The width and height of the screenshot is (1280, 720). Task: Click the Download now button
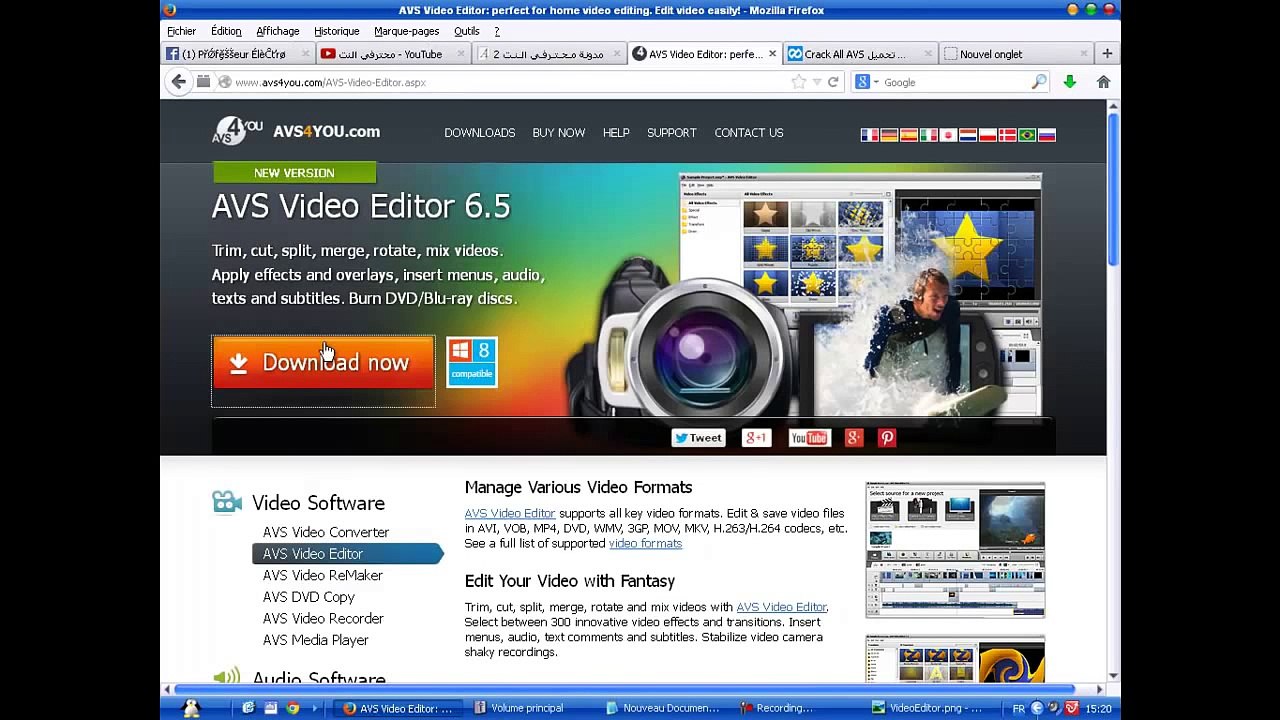[323, 362]
